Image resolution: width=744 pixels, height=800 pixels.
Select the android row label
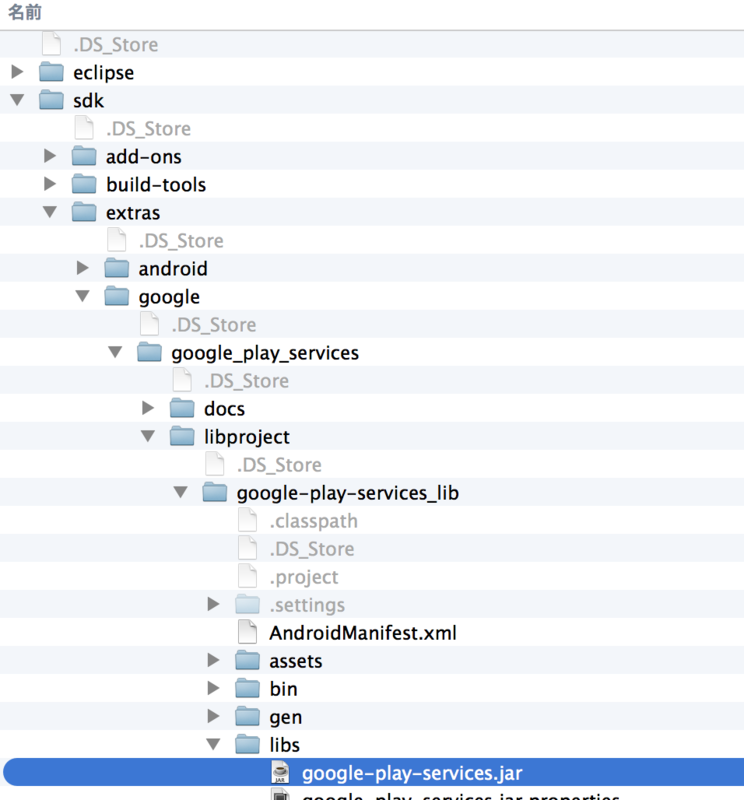coord(173,268)
